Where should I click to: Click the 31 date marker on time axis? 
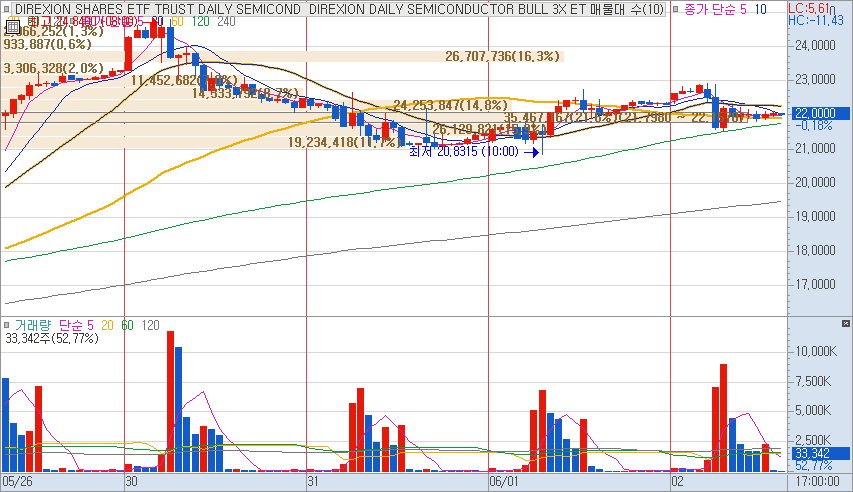(313, 481)
